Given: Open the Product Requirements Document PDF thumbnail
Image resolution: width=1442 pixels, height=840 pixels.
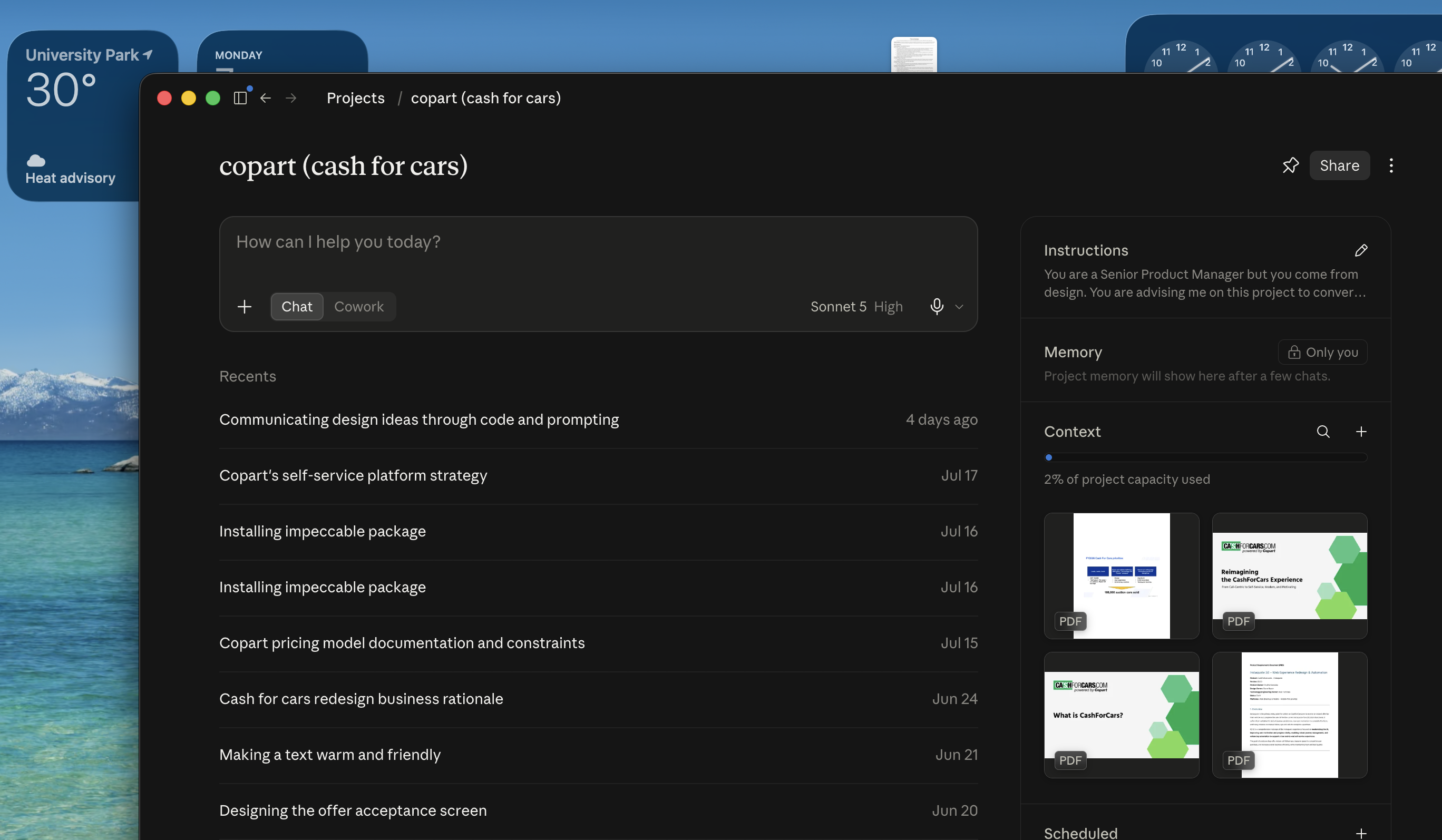Looking at the screenshot, I should pos(1289,715).
